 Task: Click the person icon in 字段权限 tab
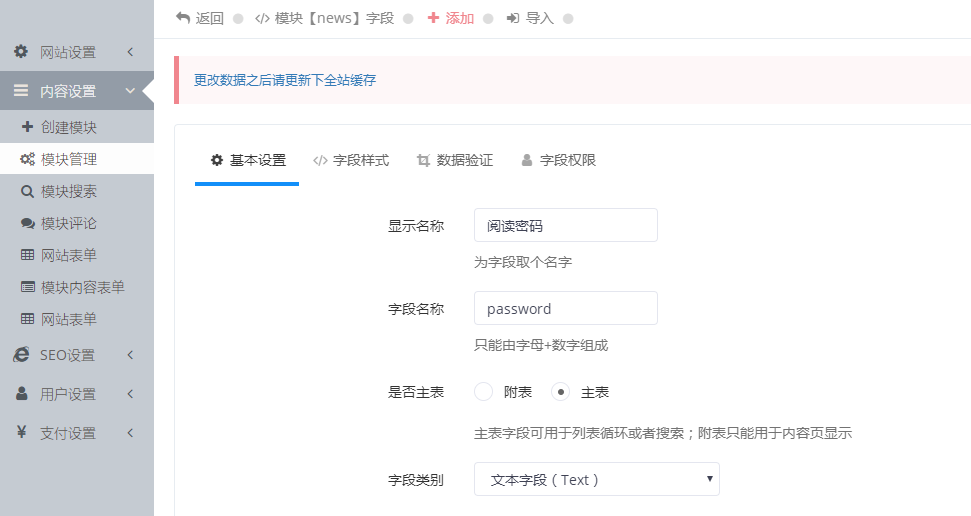(x=527, y=160)
